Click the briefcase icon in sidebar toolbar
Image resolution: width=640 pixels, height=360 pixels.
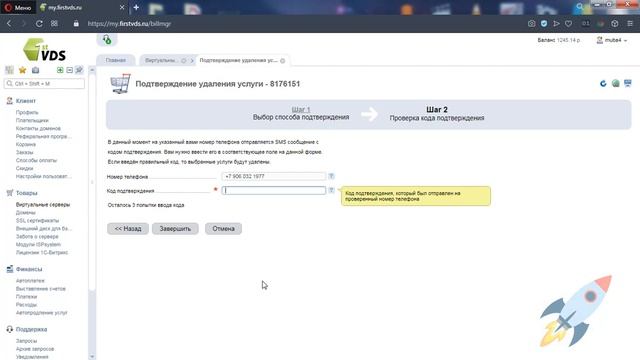coord(36,70)
